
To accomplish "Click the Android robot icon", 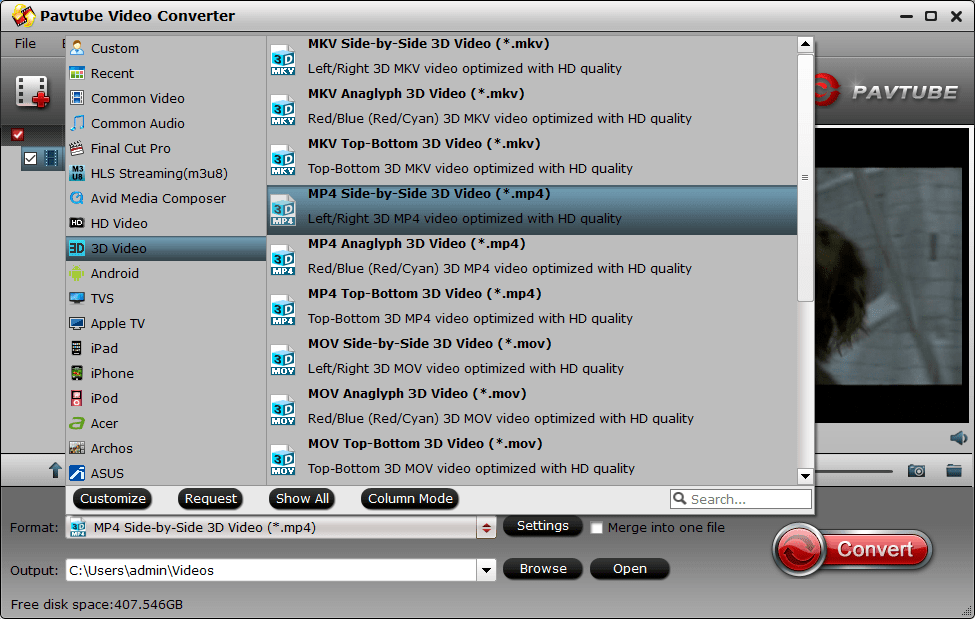I will point(77,273).
